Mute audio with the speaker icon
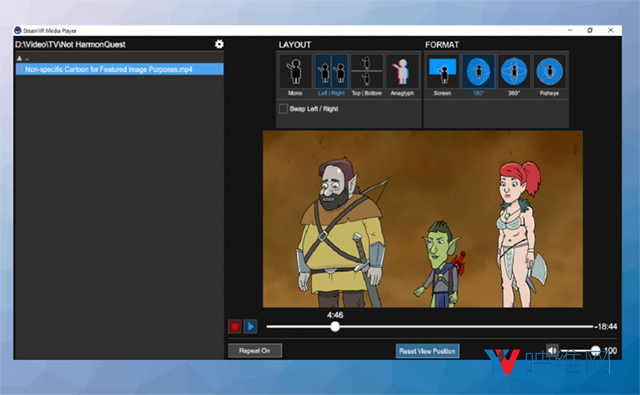640x395 pixels. tap(552, 350)
